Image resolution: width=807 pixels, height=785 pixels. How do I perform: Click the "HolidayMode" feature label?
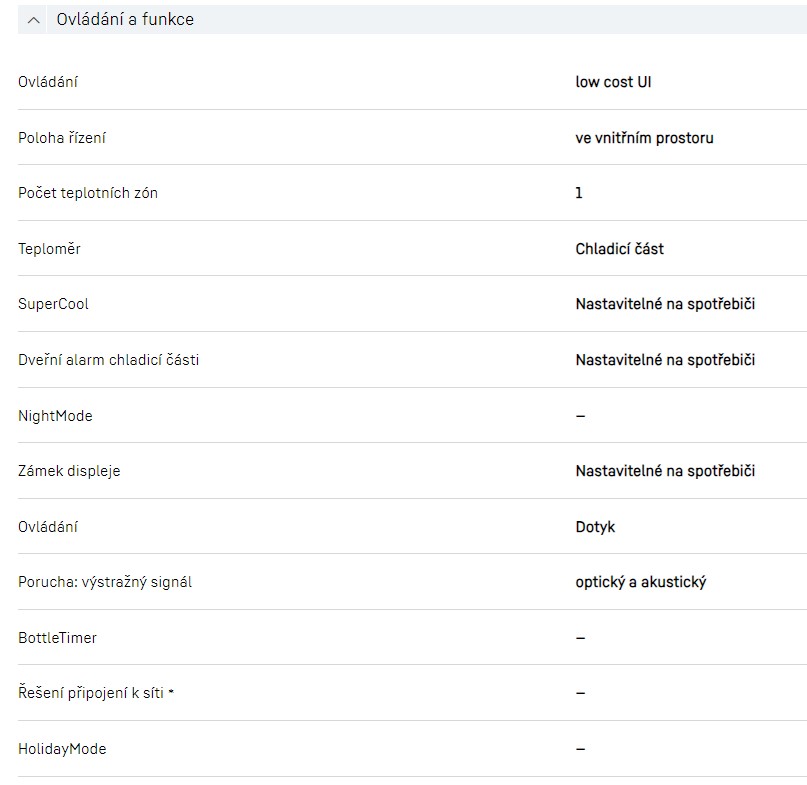click(x=62, y=749)
